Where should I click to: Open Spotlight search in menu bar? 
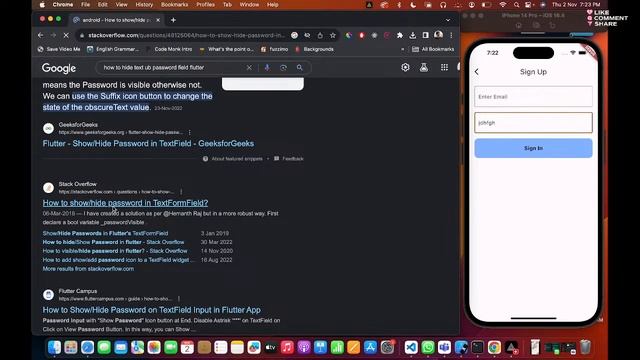click(x=516, y=4)
